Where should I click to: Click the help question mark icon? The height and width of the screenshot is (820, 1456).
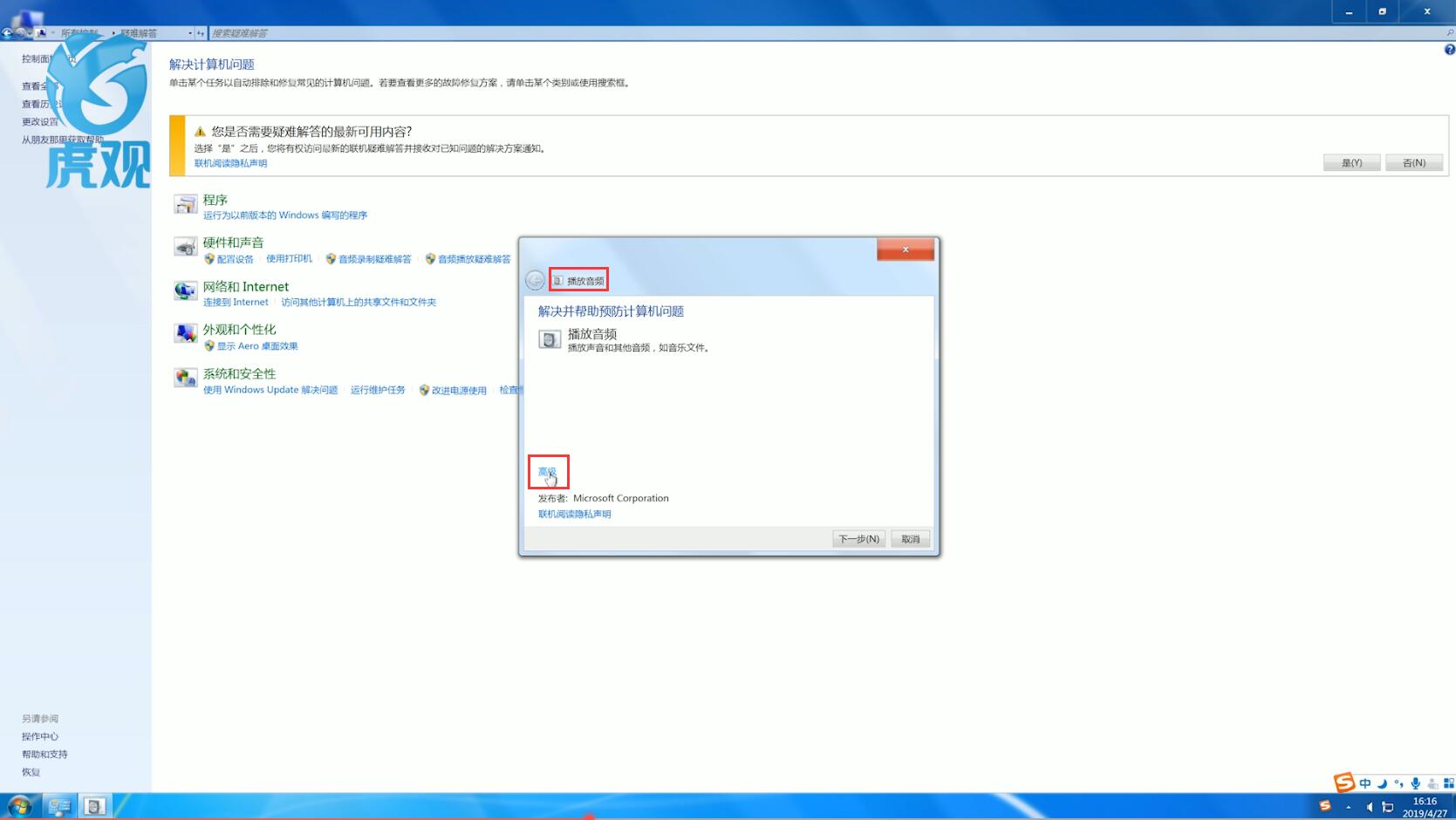coord(1449,50)
